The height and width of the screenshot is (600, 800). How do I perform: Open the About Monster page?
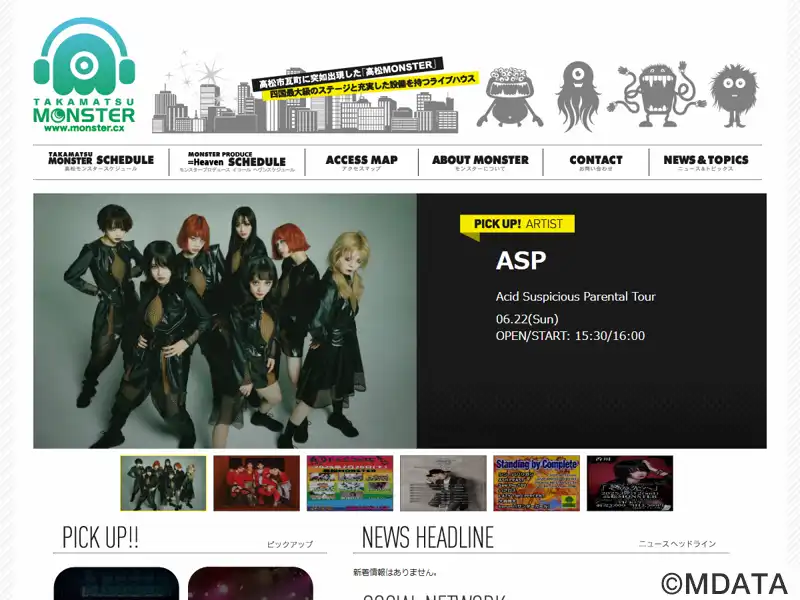pos(480,162)
